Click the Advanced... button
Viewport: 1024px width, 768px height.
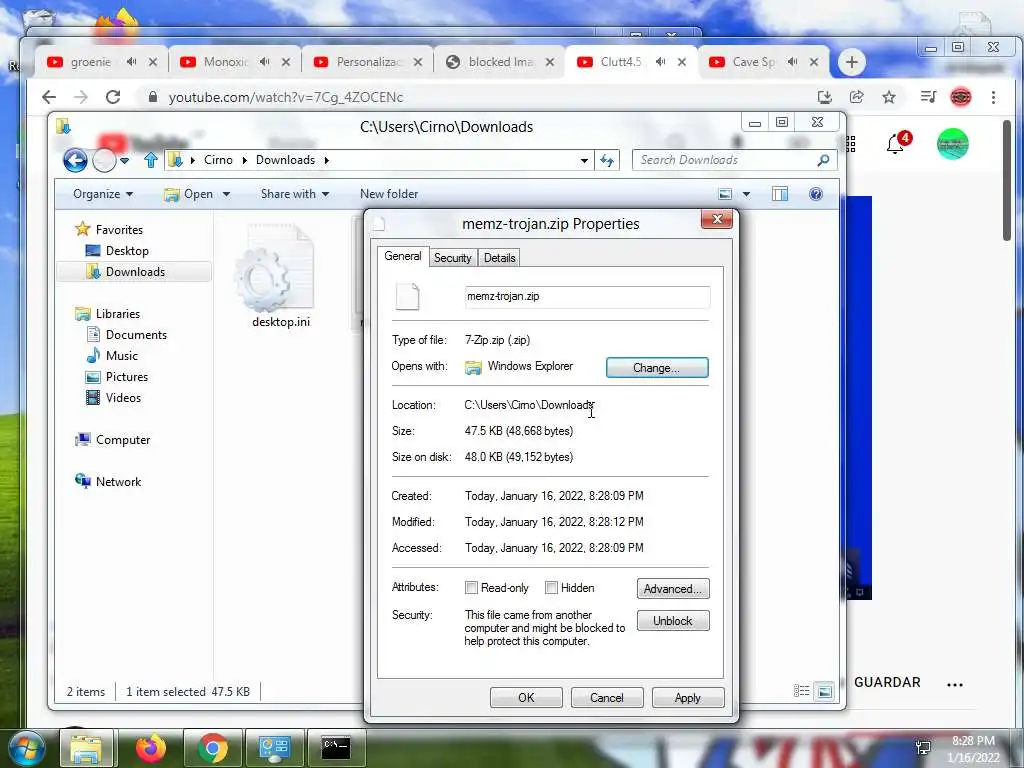point(673,589)
